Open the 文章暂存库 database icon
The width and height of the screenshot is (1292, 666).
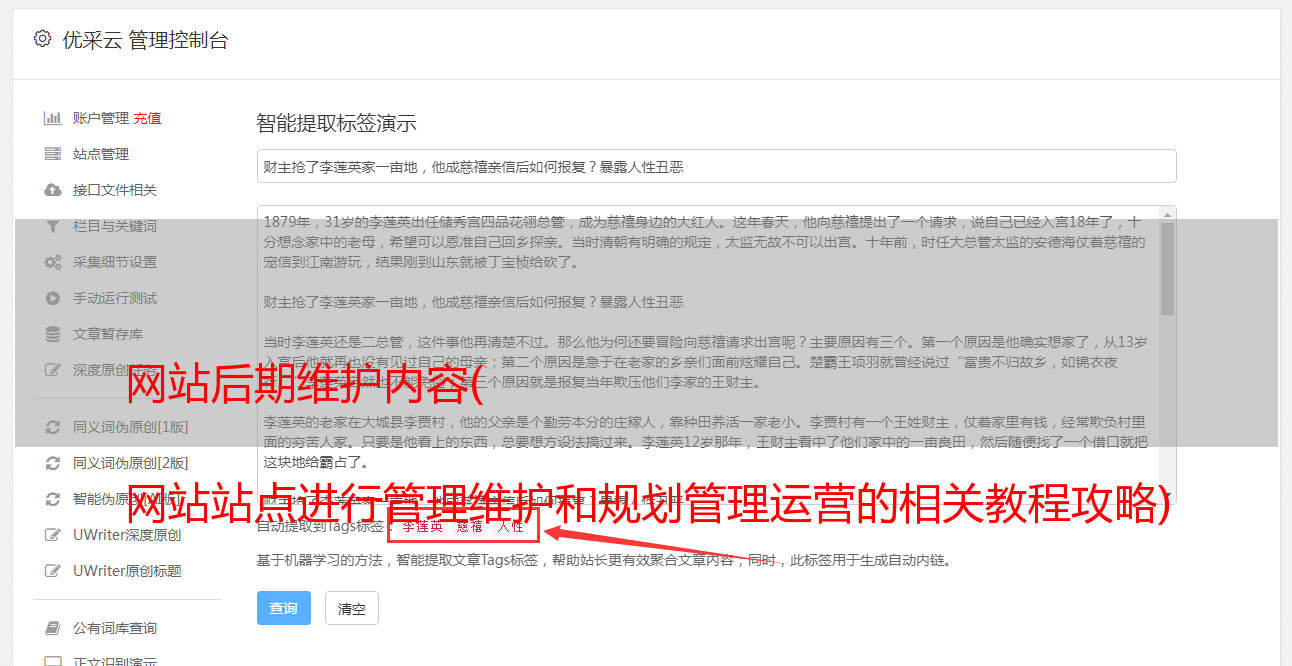click(53, 334)
